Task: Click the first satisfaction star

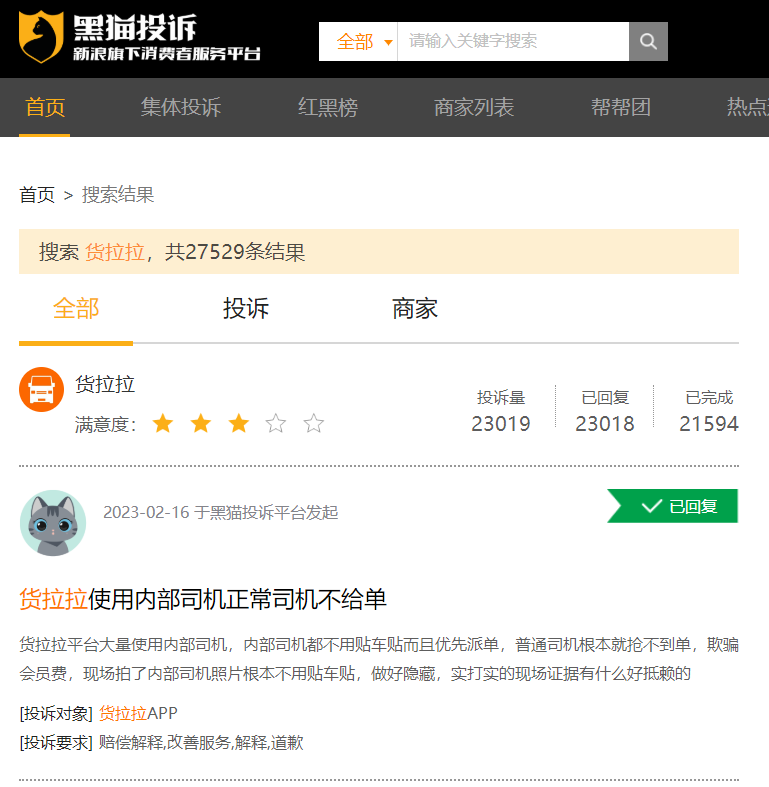Action: [163, 423]
